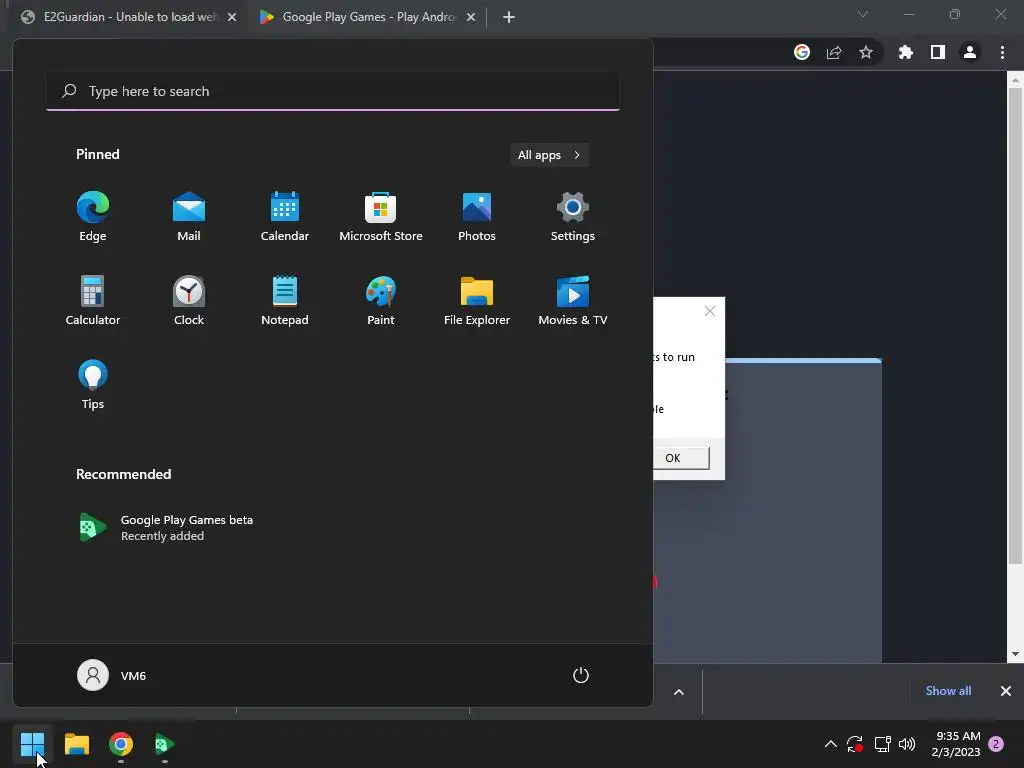Viewport: 1024px width, 768px height.
Task: Open the Chrome profile menu
Action: point(970,52)
